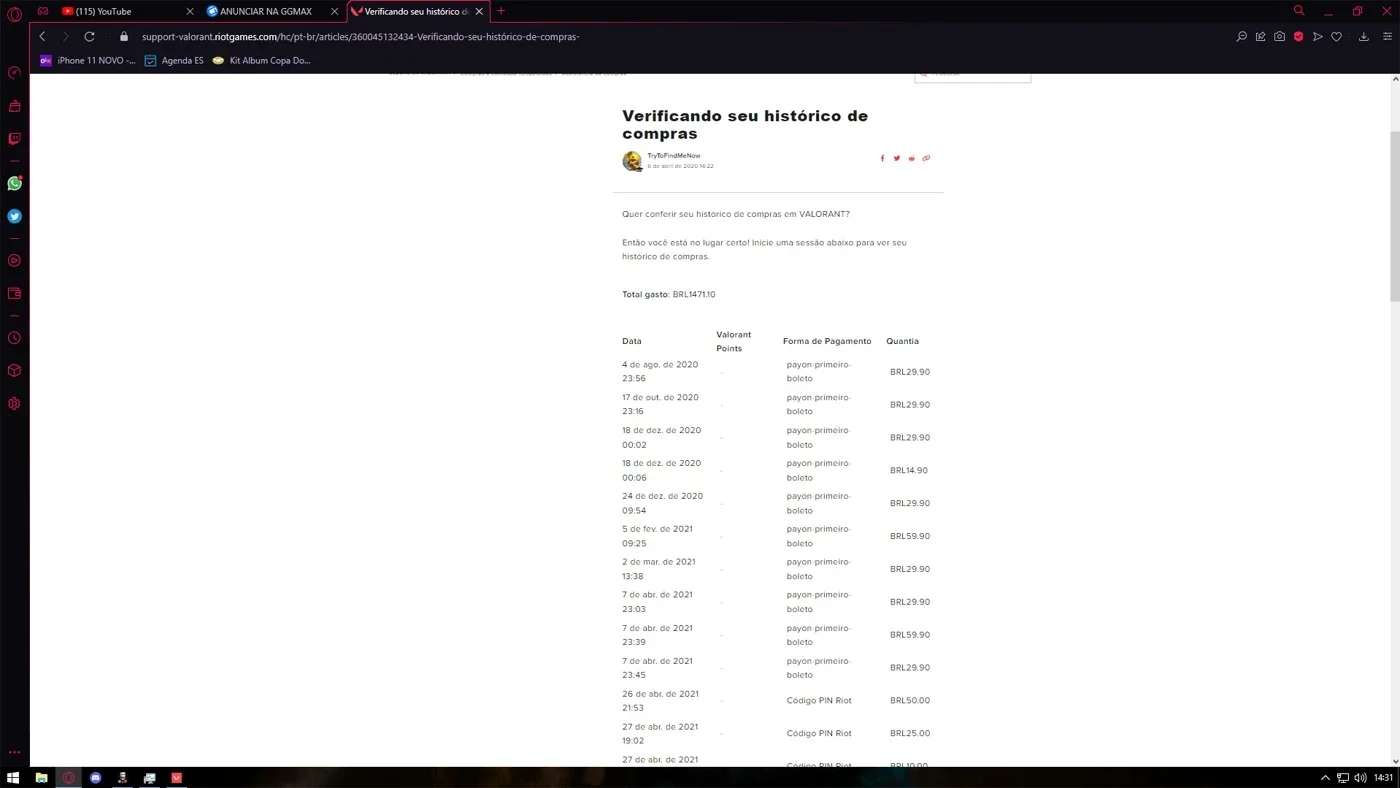Open the Player icon in sidebar
Image resolution: width=1400 pixels, height=788 pixels.
pos(14,261)
